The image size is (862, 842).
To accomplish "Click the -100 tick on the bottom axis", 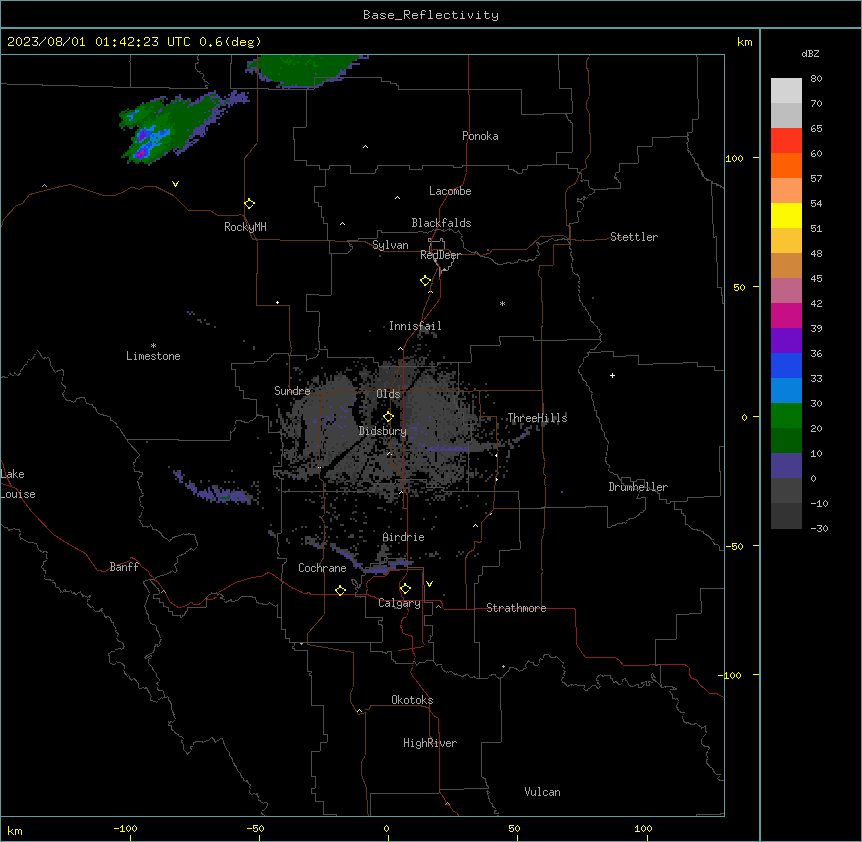I will click(125, 828).
